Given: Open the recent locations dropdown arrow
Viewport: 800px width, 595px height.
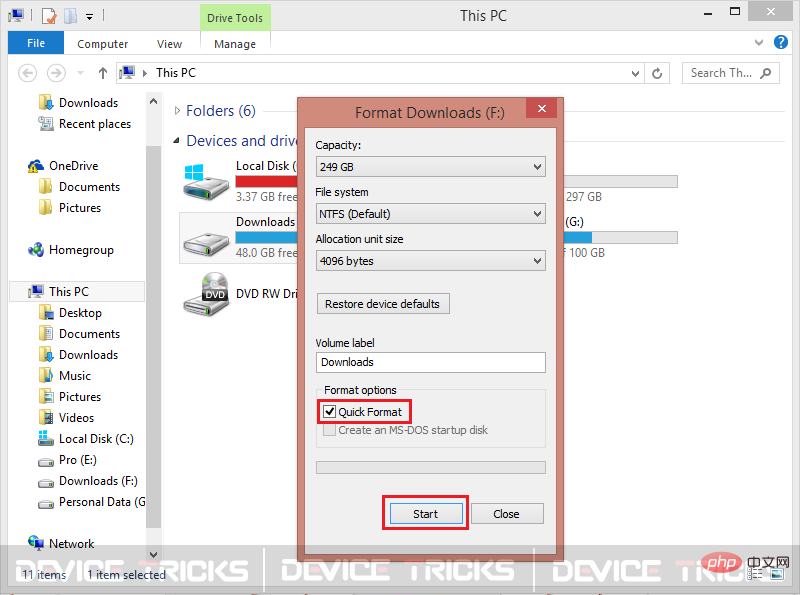Looking at the screenshot, I should (80, 73).
